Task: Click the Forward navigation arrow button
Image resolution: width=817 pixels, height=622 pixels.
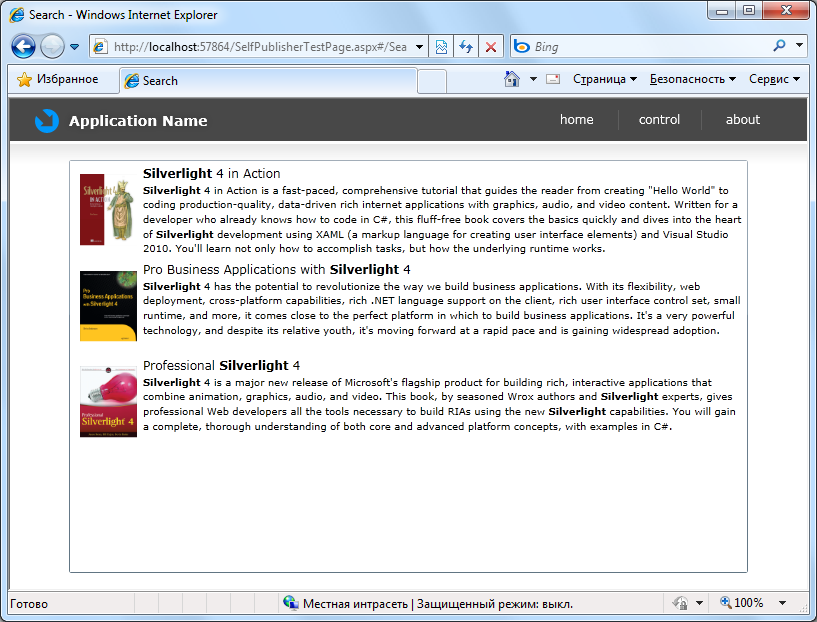Action: pos(52,47)
